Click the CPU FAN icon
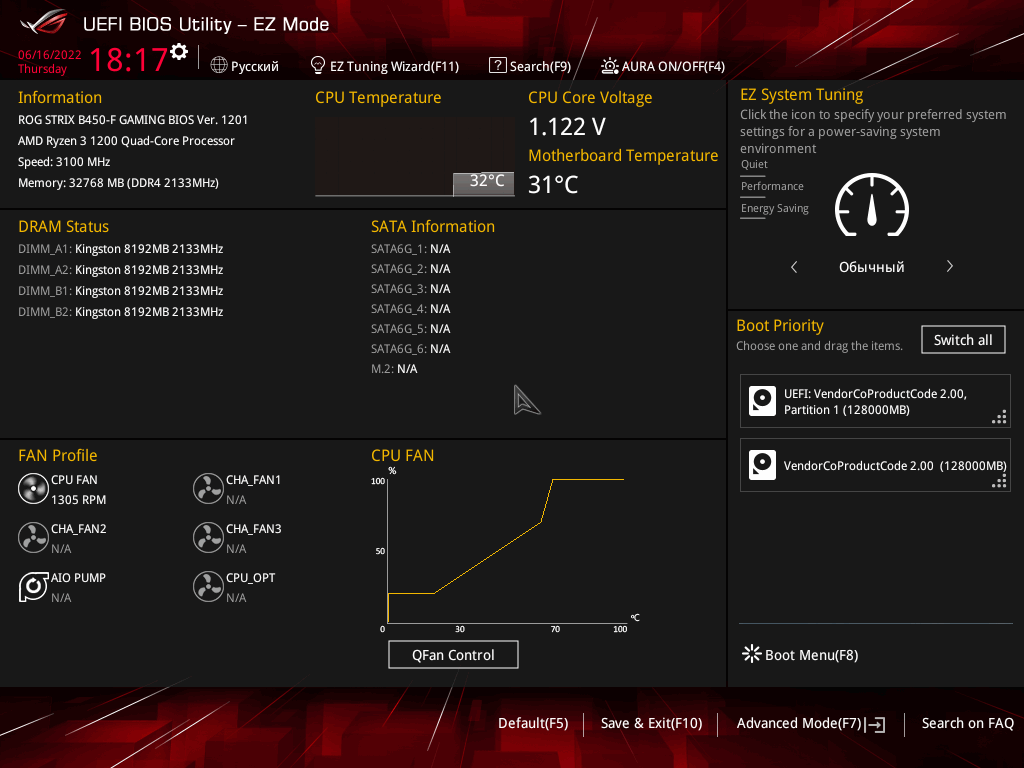The width and height of the screenshot is (1024, 768). coord(33,488)
